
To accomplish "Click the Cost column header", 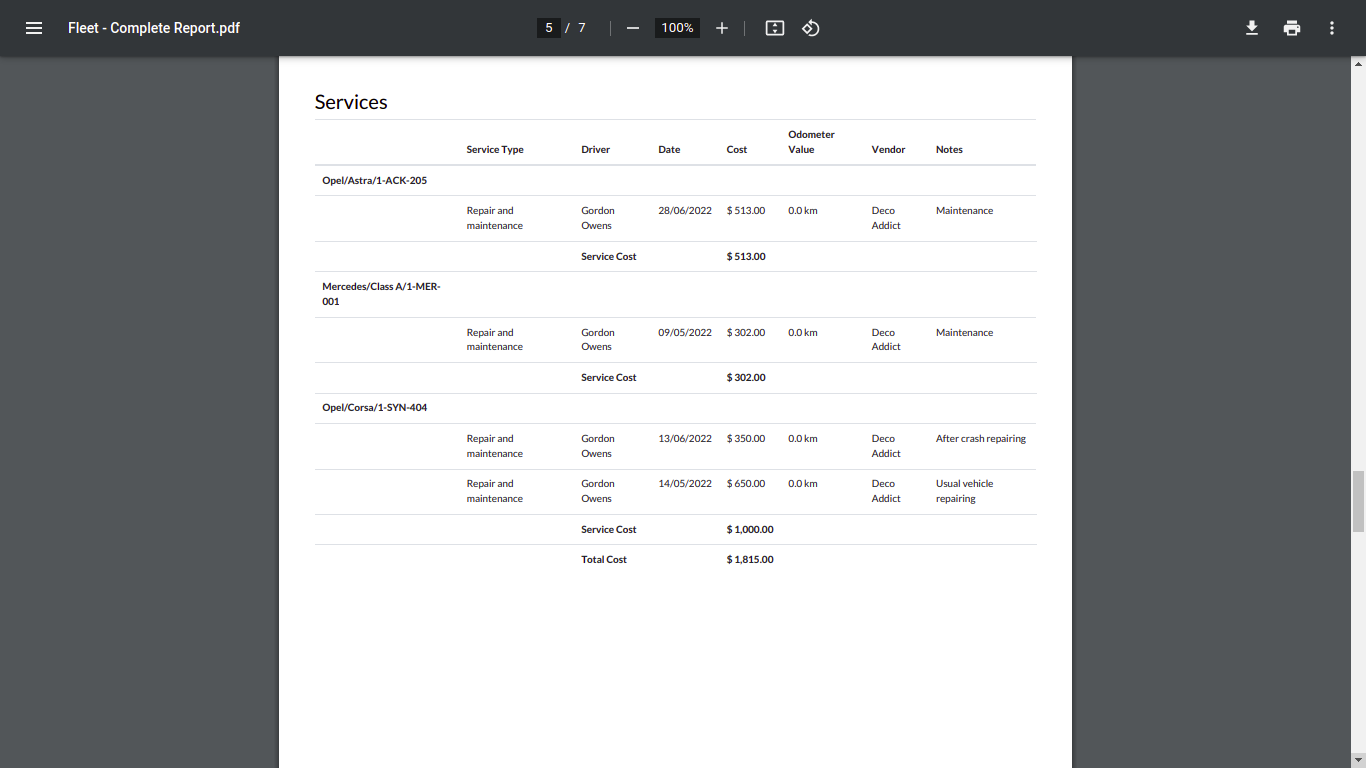I will click(x=737, y=150).
